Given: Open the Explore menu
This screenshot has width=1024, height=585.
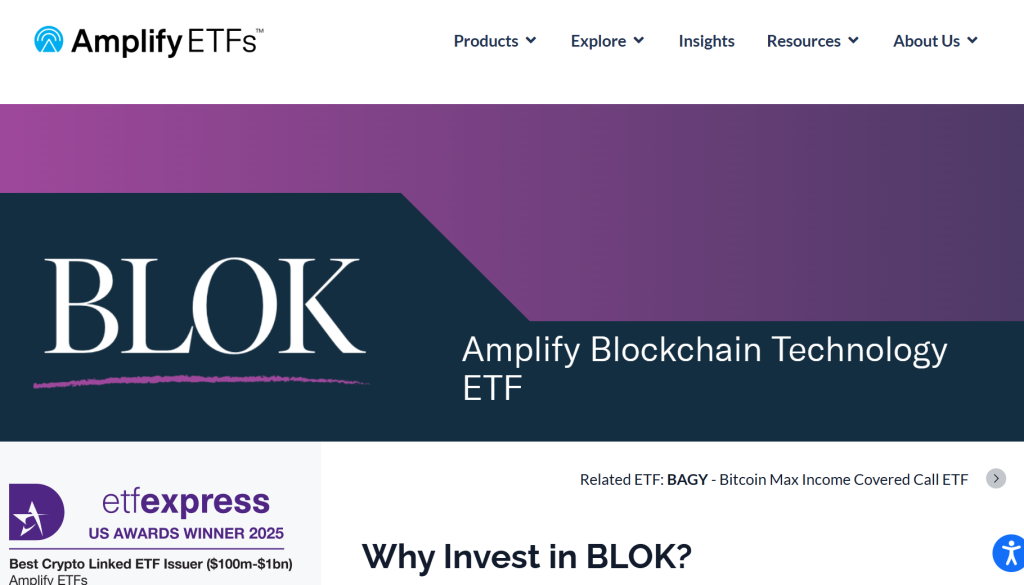Looking at the screenshot, I should coord(598,41).
